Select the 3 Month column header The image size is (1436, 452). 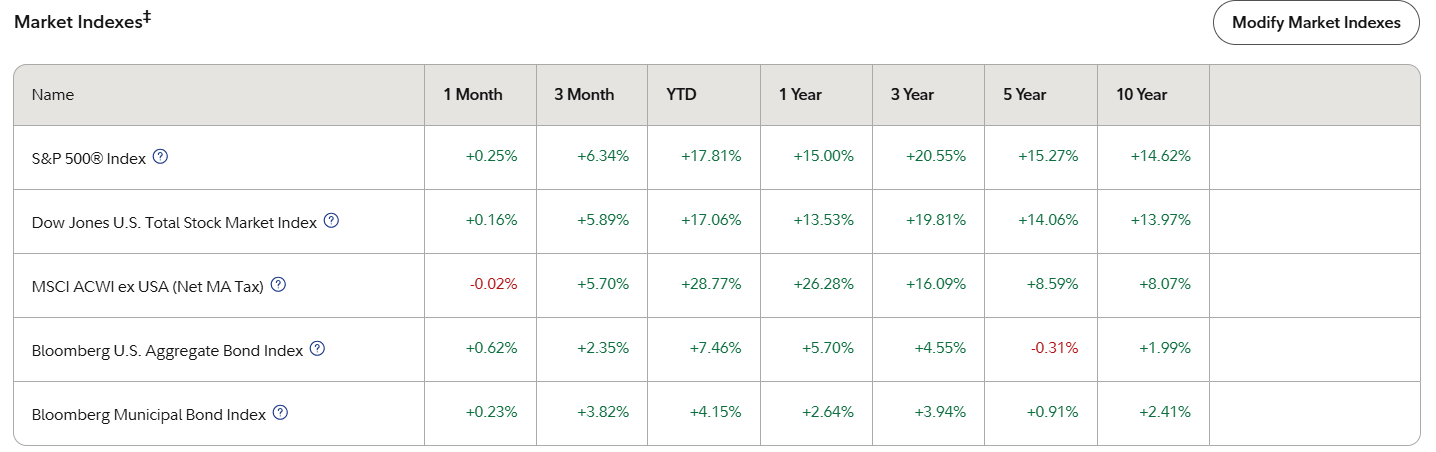[584, 95]
